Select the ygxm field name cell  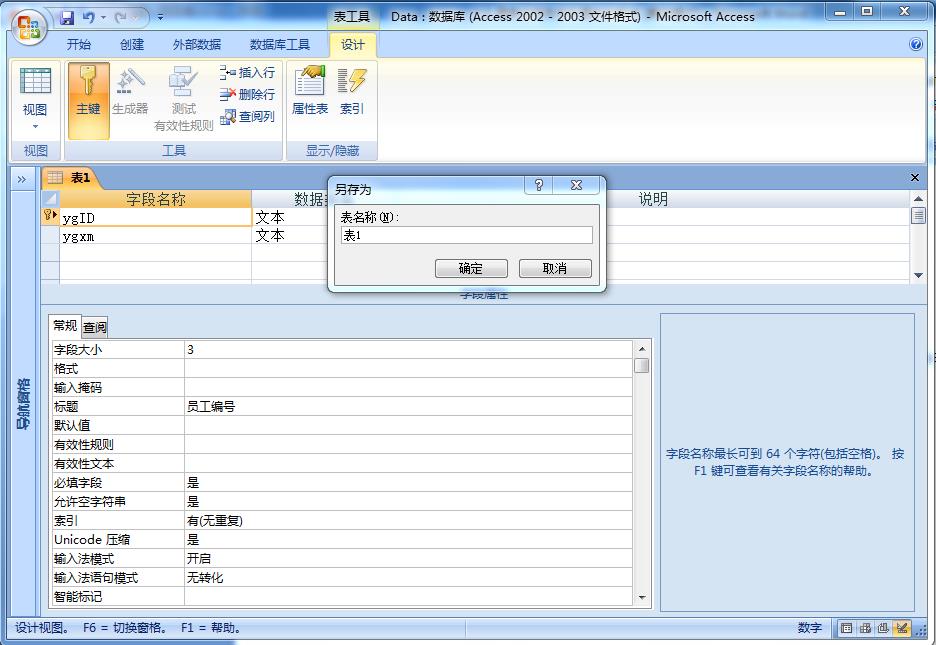click(155, 236)
